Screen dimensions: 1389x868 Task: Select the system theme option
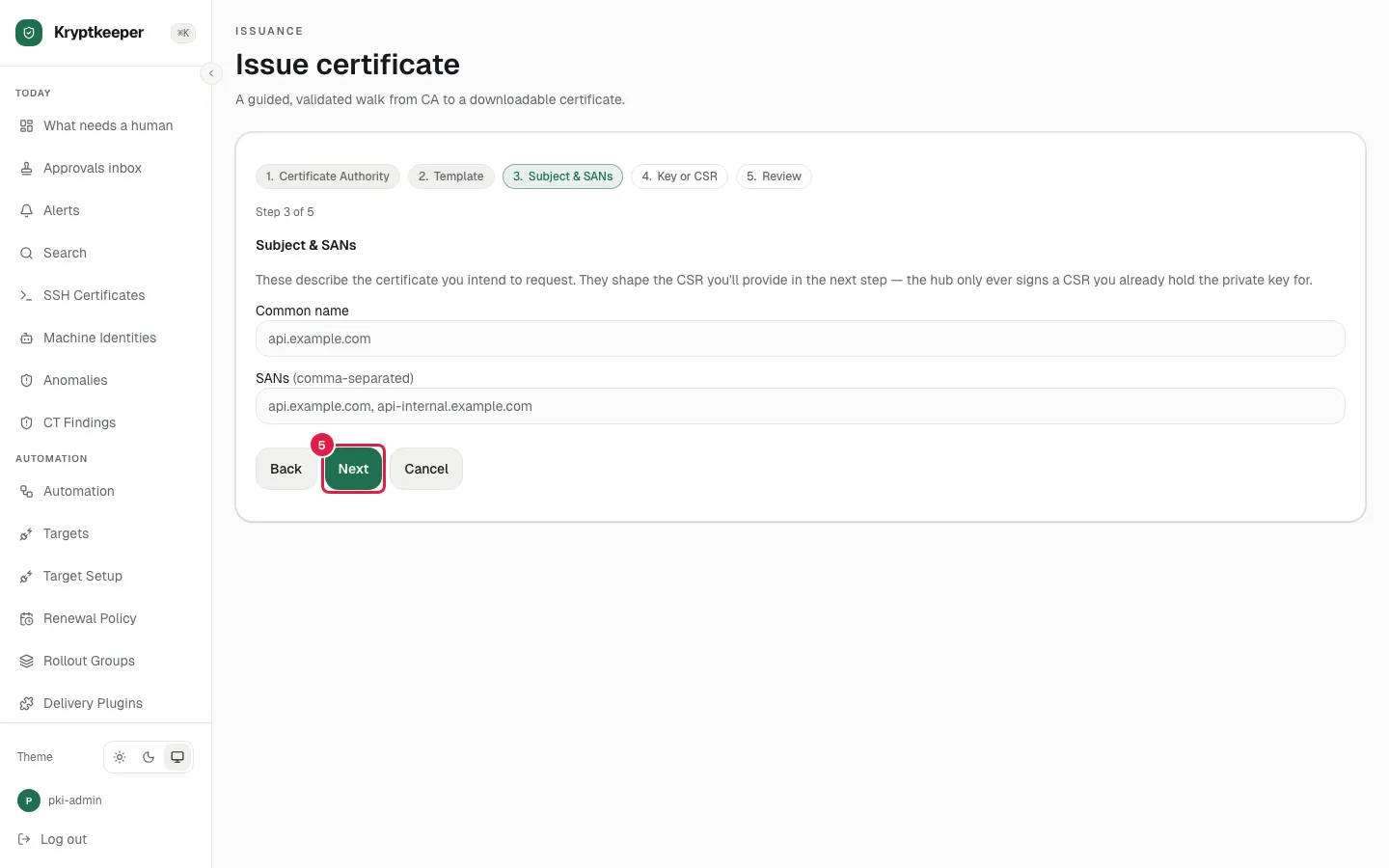(x=177, y=757)
